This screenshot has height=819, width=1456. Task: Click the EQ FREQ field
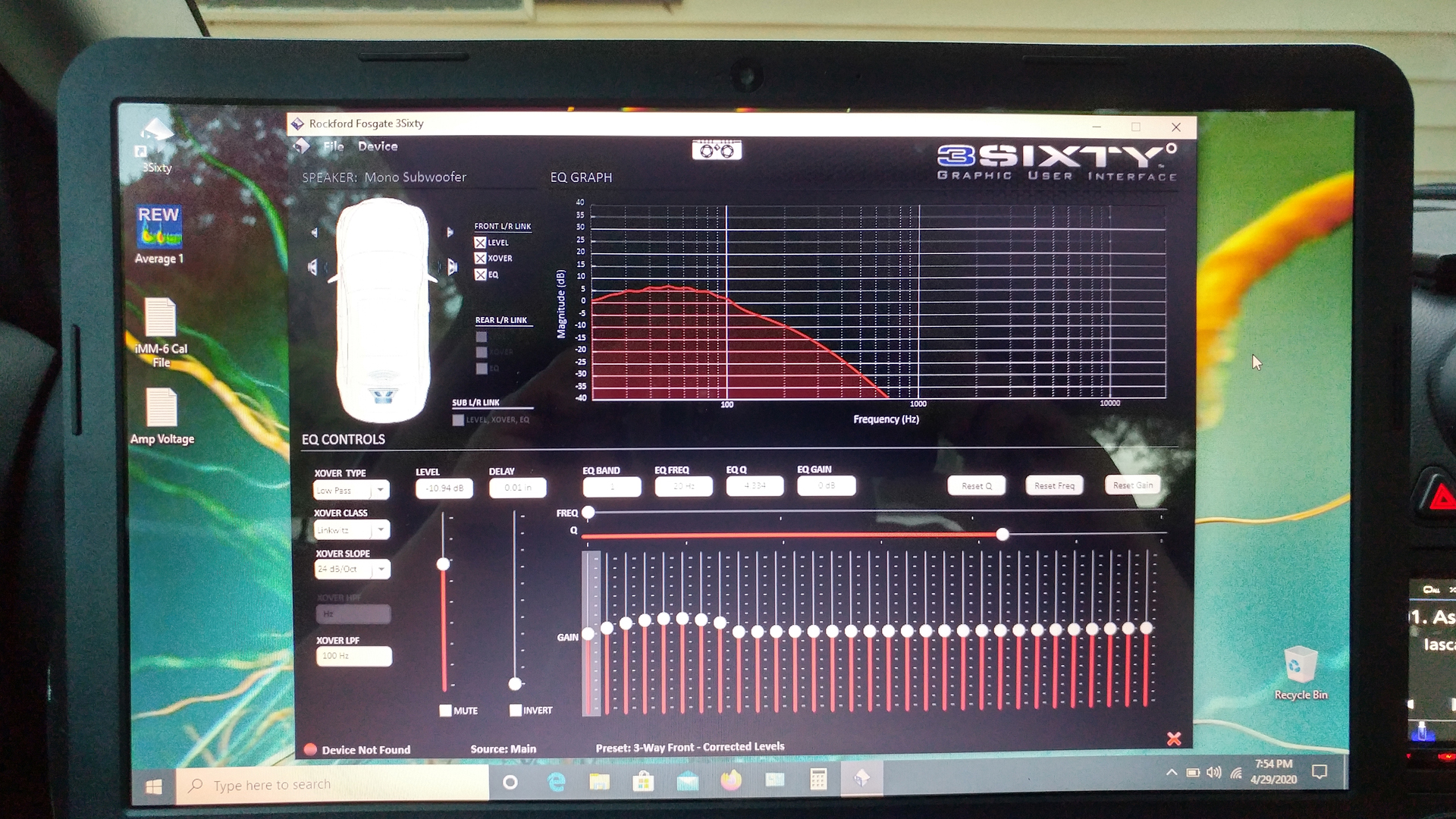coord(683,486)
